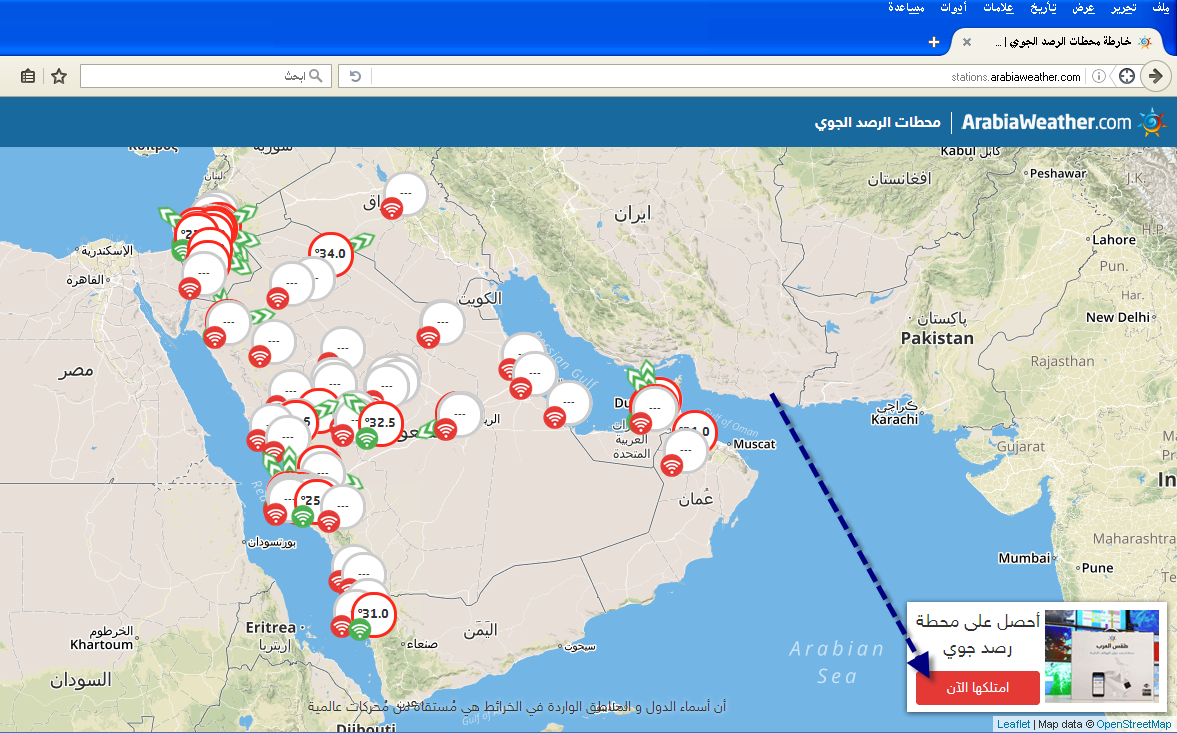
Task: Open a new tab with plus button
Action: coord(934,42)
